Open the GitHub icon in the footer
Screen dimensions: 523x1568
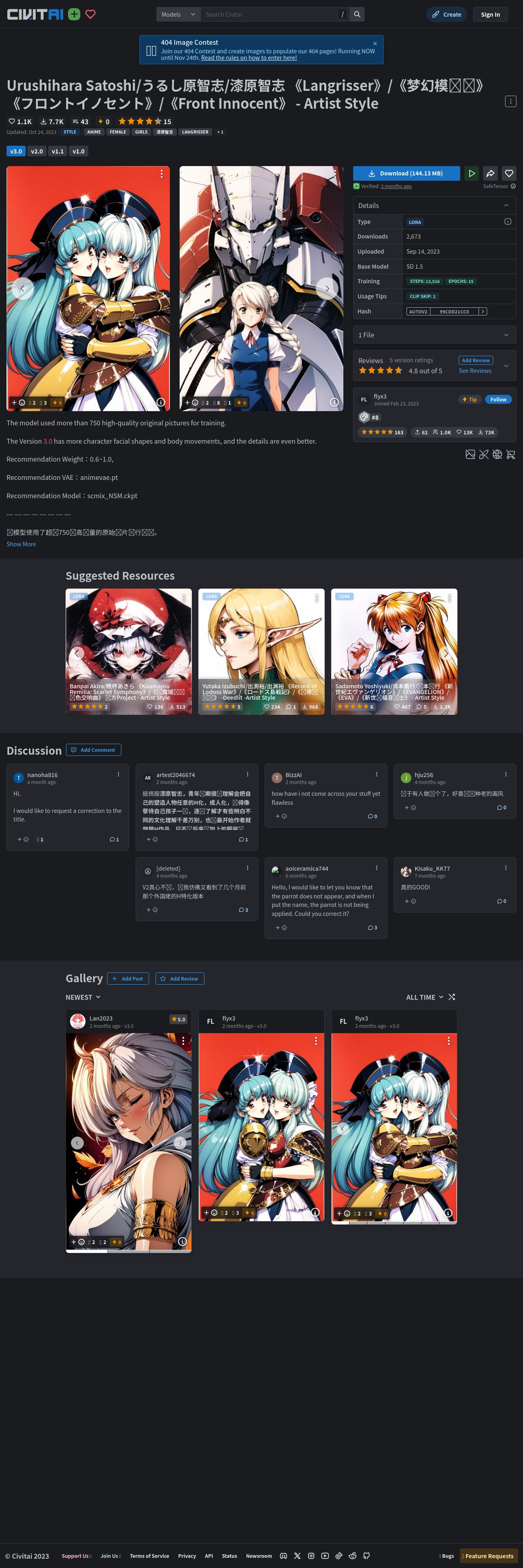click(367, 1555)
